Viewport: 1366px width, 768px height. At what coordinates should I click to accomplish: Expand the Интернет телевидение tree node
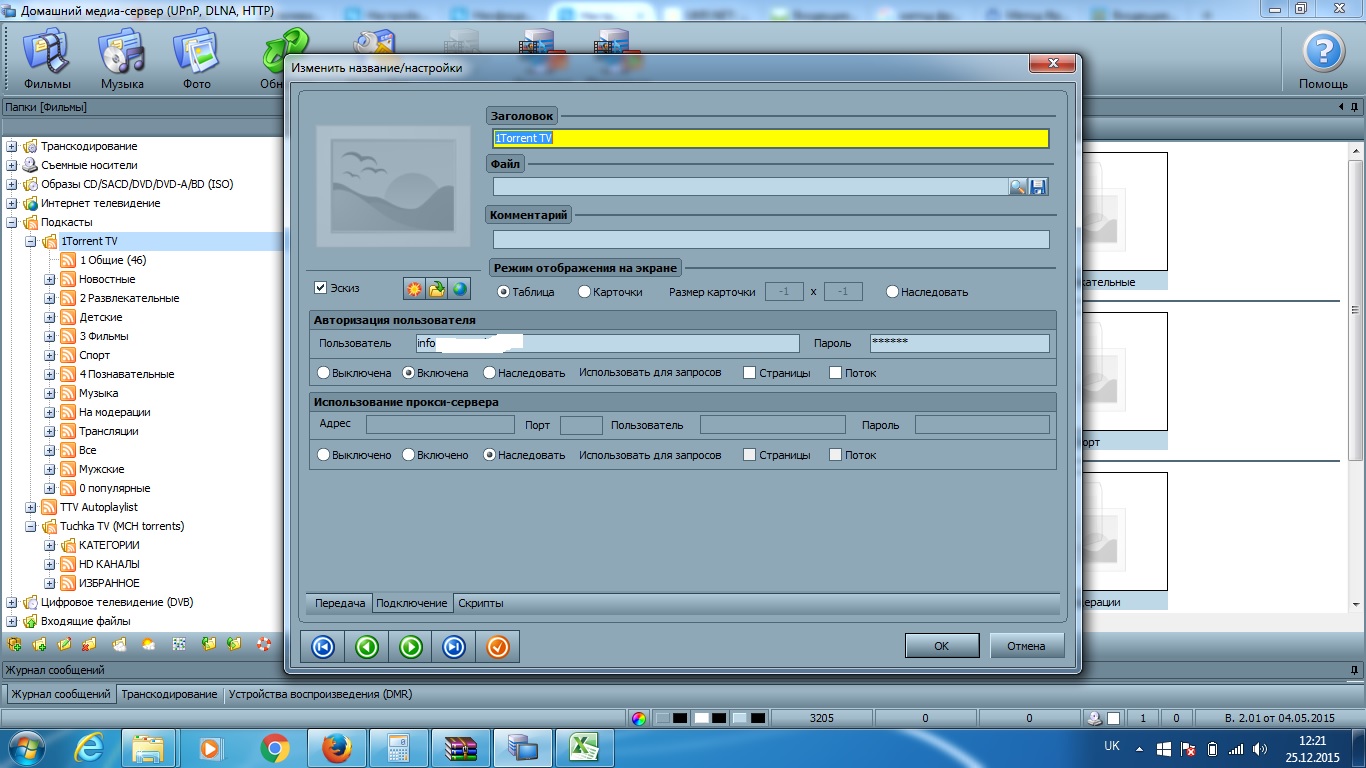pos(12,203)
